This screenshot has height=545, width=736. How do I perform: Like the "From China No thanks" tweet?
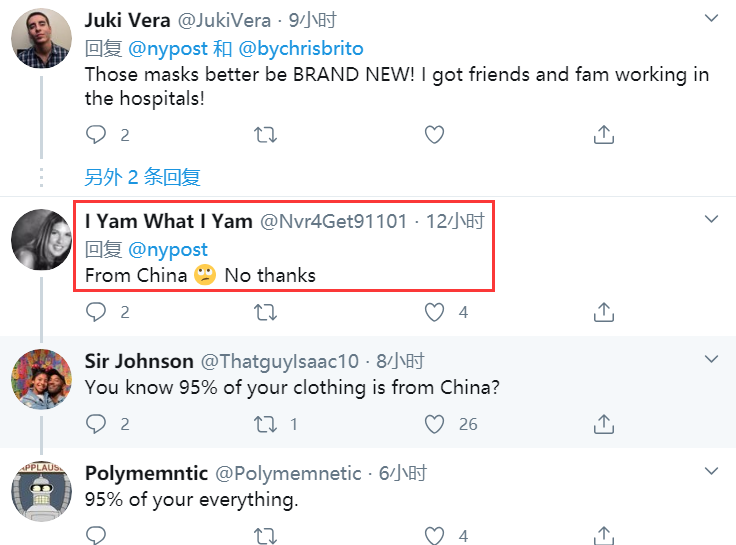click(x=434, y=312)
